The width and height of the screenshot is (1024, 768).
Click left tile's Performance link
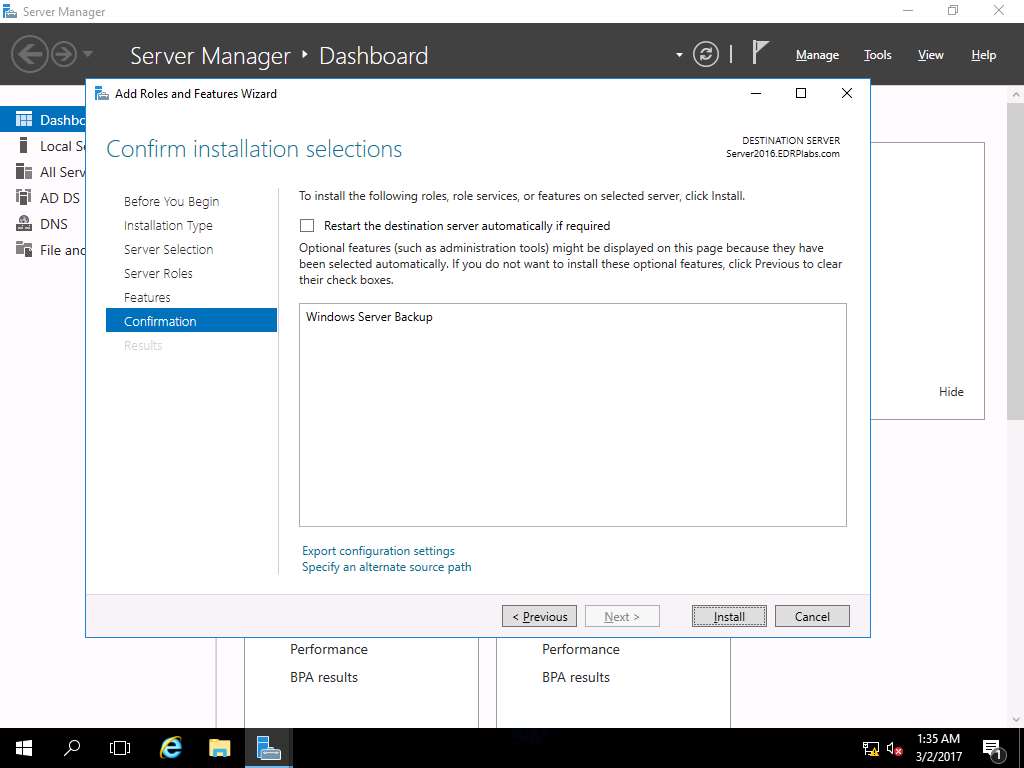pyautogui.click(x=328, y=649)
